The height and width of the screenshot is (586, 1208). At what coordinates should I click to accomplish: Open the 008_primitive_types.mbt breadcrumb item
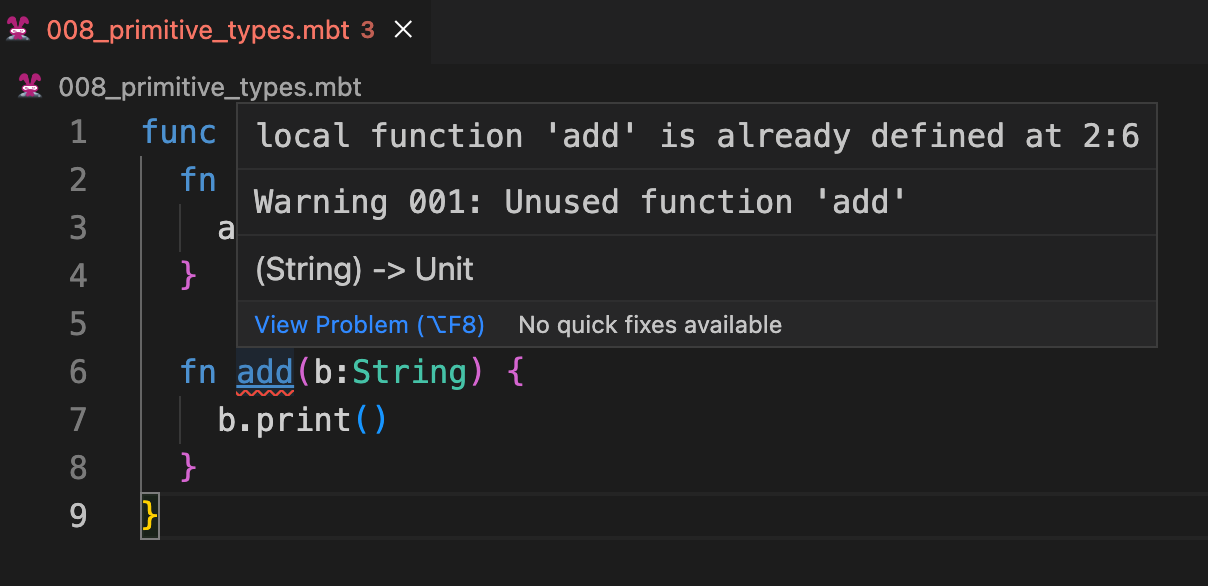[210, 87]
